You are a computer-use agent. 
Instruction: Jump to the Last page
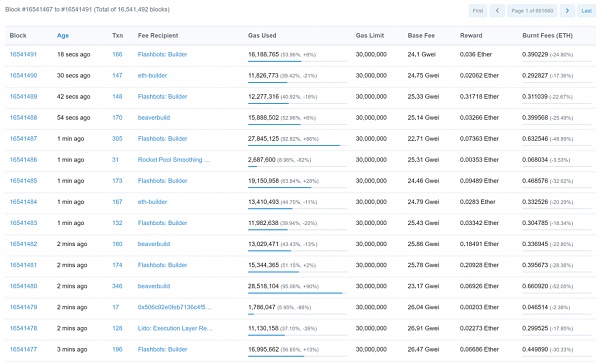click(x=586, y=11)
